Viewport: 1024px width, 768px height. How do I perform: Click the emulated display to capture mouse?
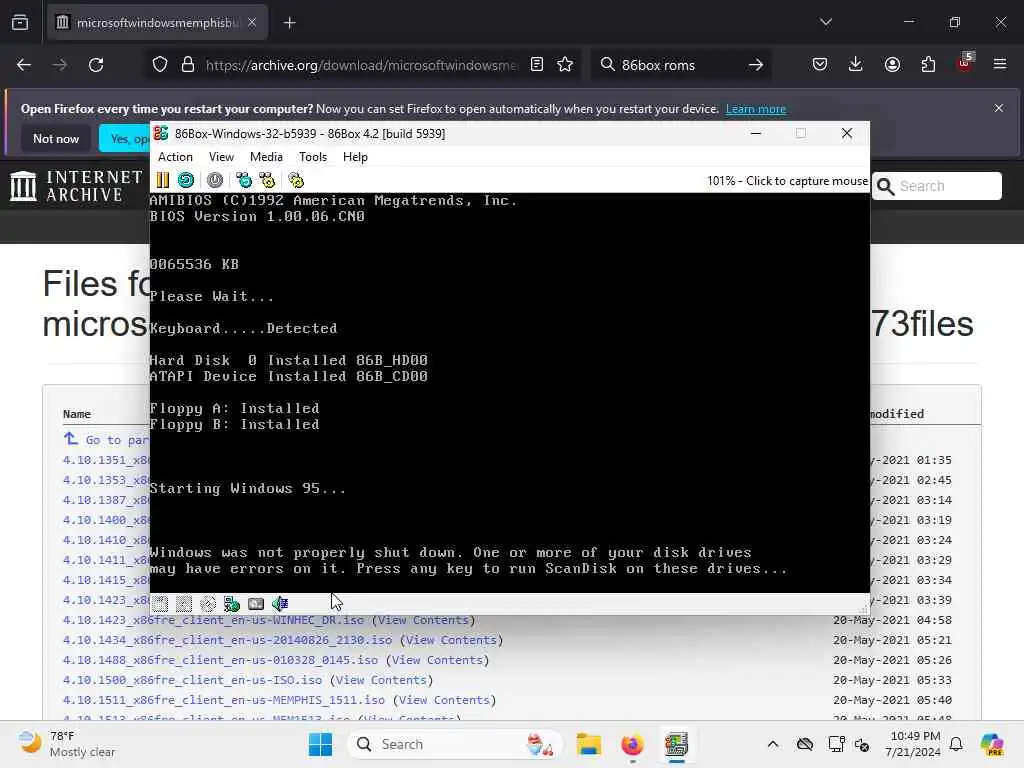tap(509, 392)
